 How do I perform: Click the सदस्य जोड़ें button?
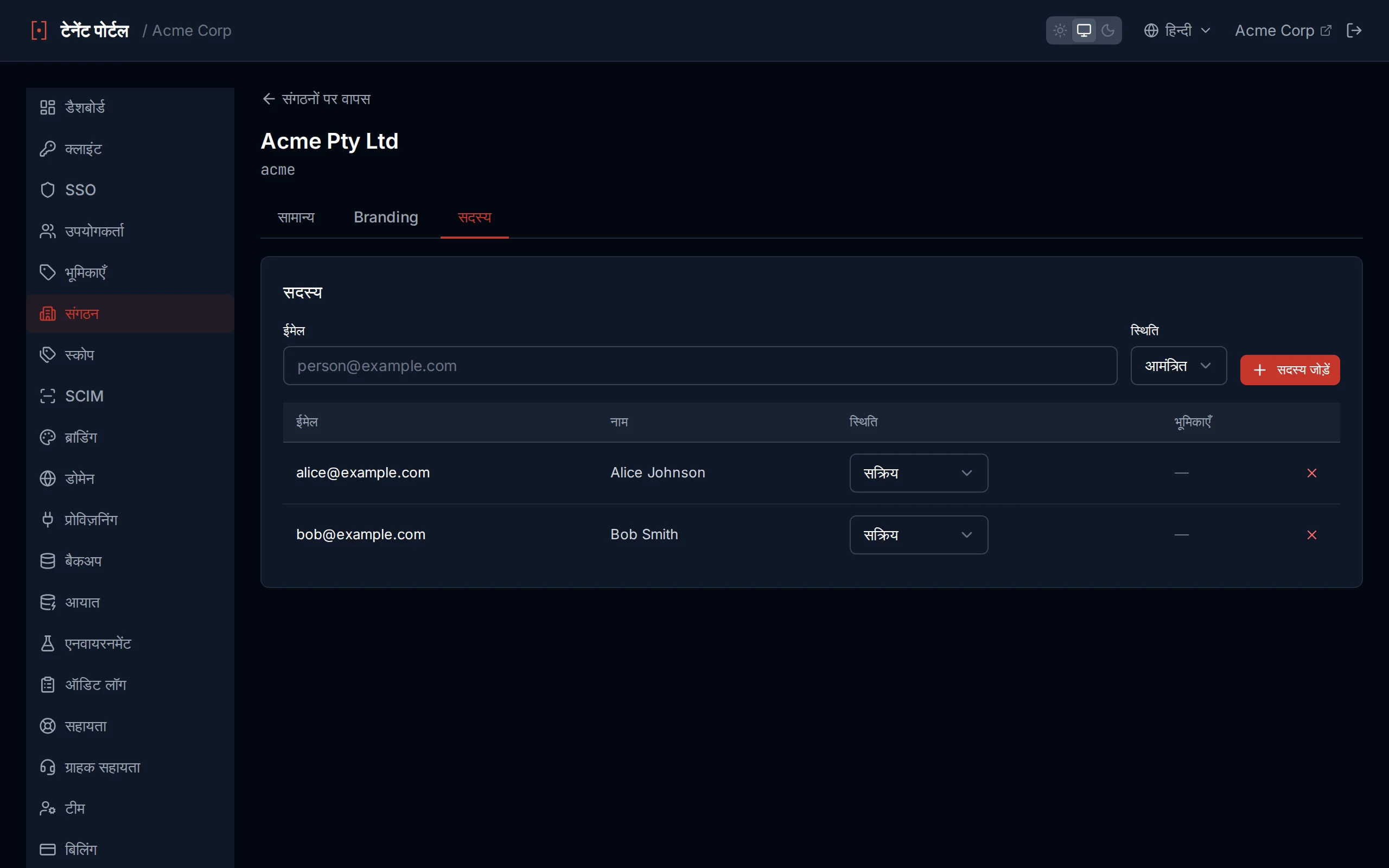click(x=1290, y=369)
